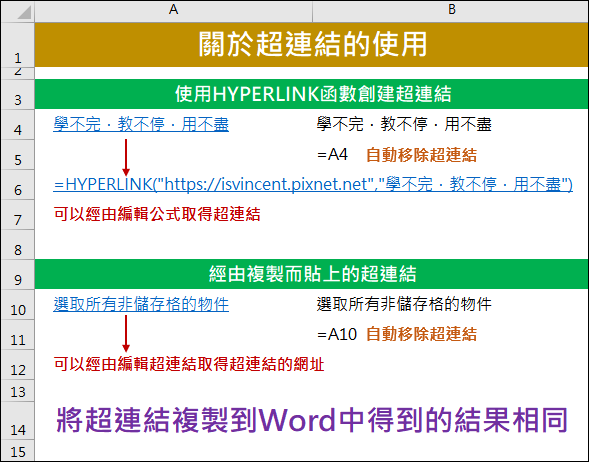Select row 15 header
The height and width of the screenshot is (462, 589).
(18, 450)
